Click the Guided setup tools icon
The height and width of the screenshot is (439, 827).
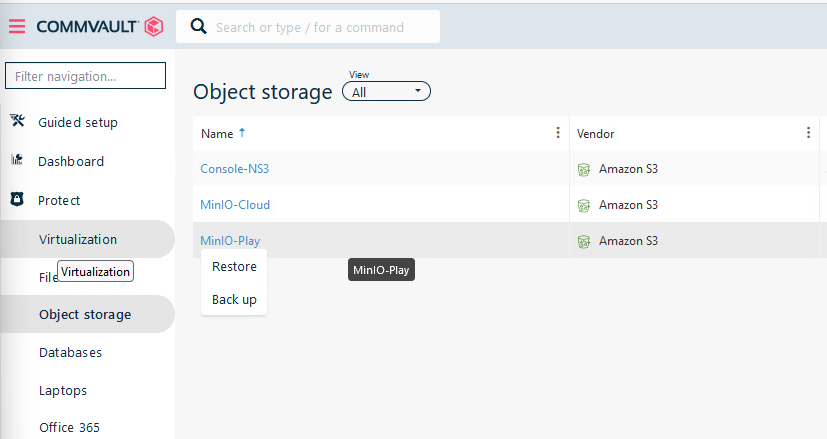(17, 122)
